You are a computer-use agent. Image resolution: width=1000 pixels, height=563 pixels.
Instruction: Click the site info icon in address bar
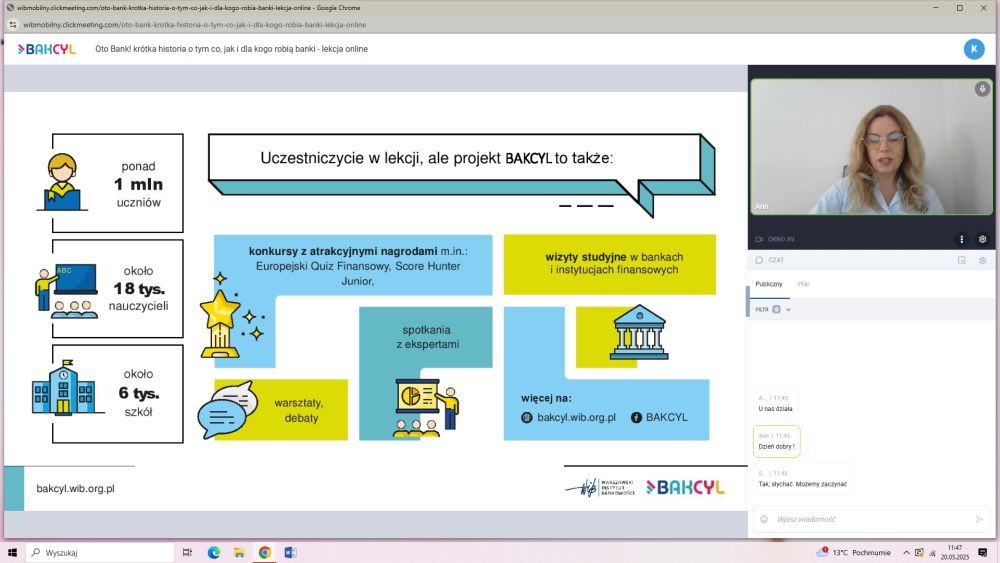13,25
